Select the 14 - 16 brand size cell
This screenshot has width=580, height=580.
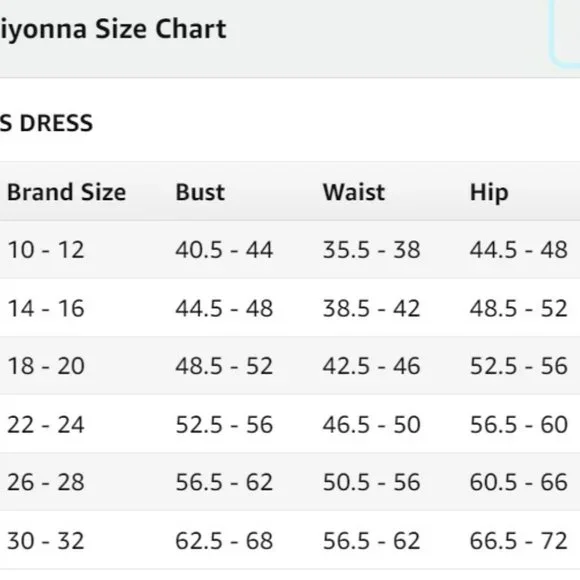46,308
